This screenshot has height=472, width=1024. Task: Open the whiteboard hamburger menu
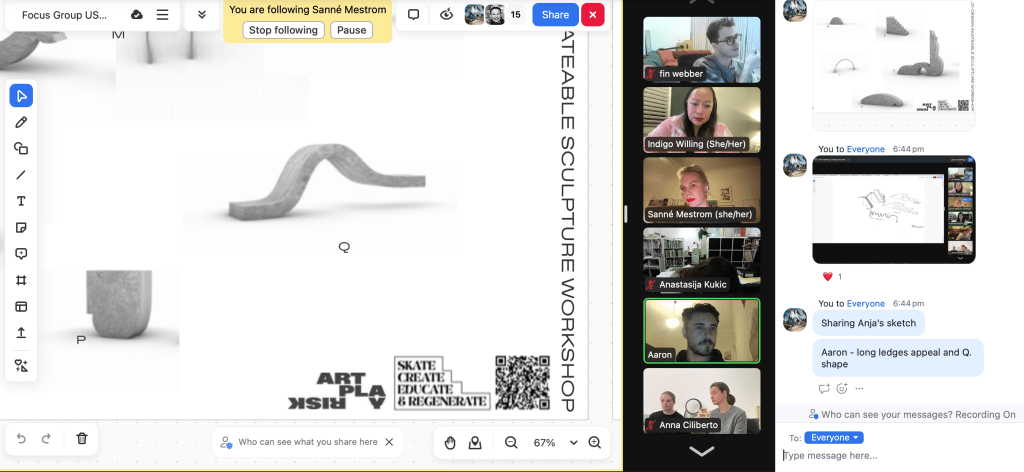pos(162,15)
